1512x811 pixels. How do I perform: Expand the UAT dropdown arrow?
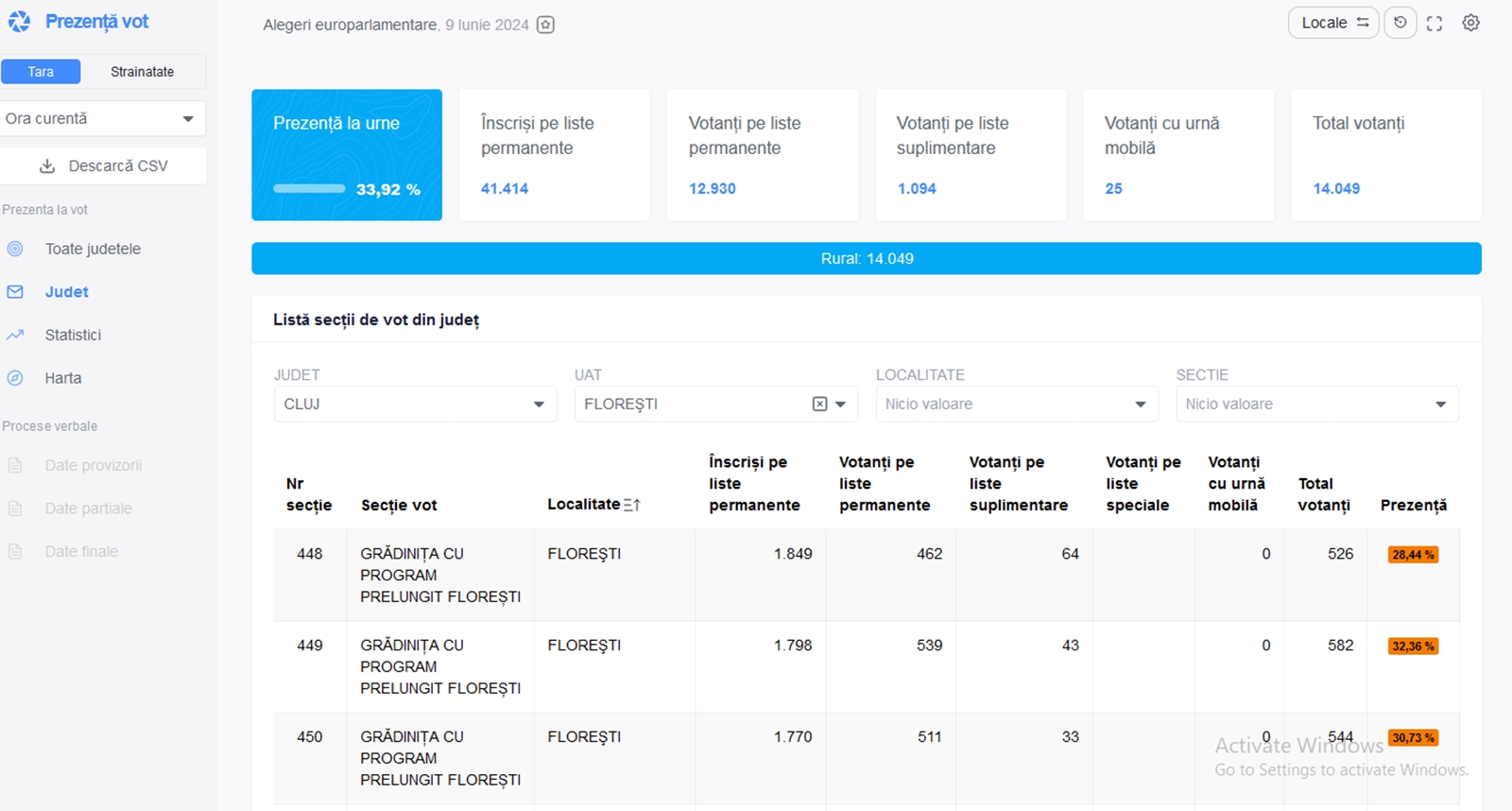(840, 405)
